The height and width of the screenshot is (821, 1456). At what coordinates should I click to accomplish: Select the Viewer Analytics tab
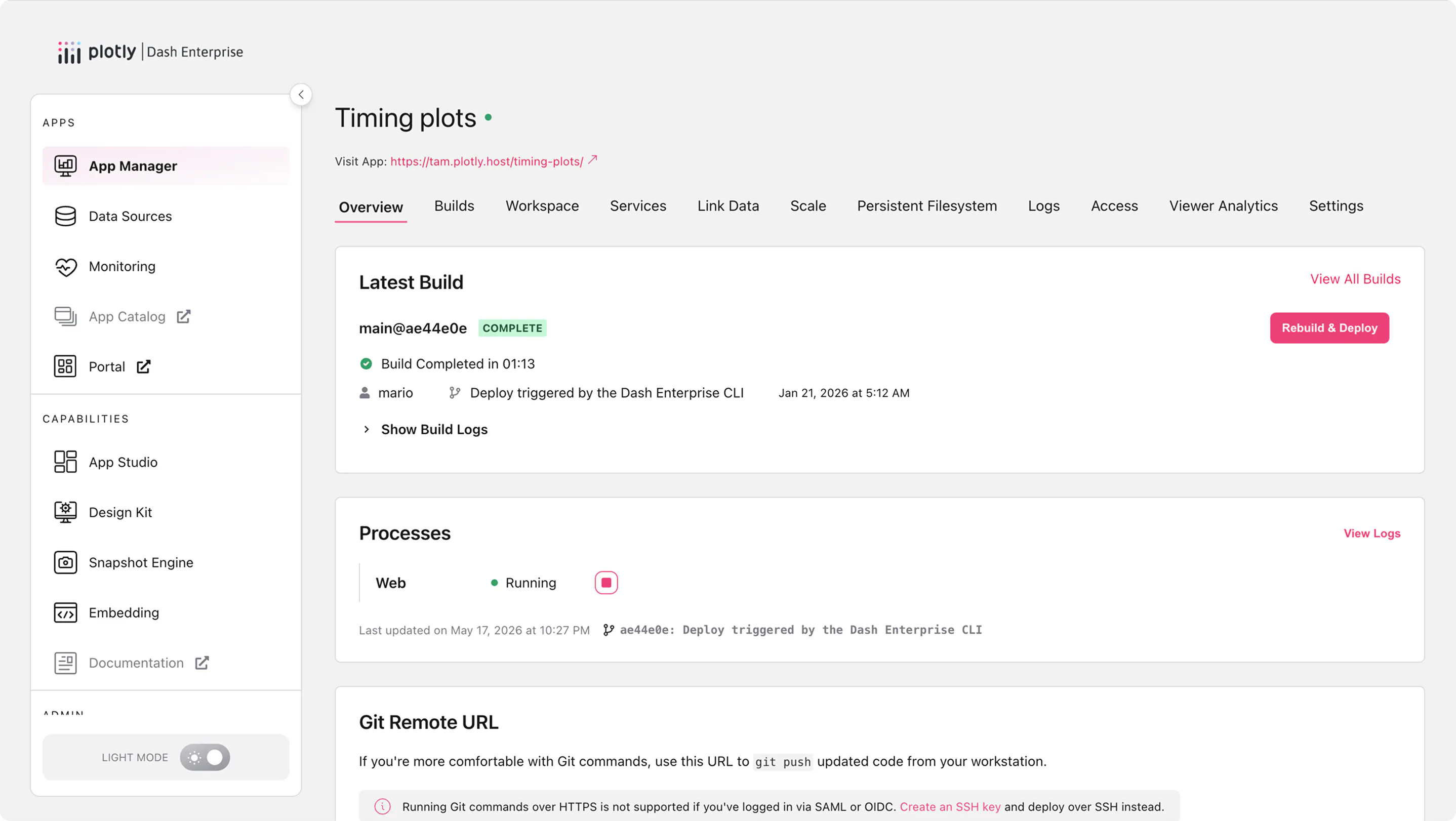pos(1223,206)
